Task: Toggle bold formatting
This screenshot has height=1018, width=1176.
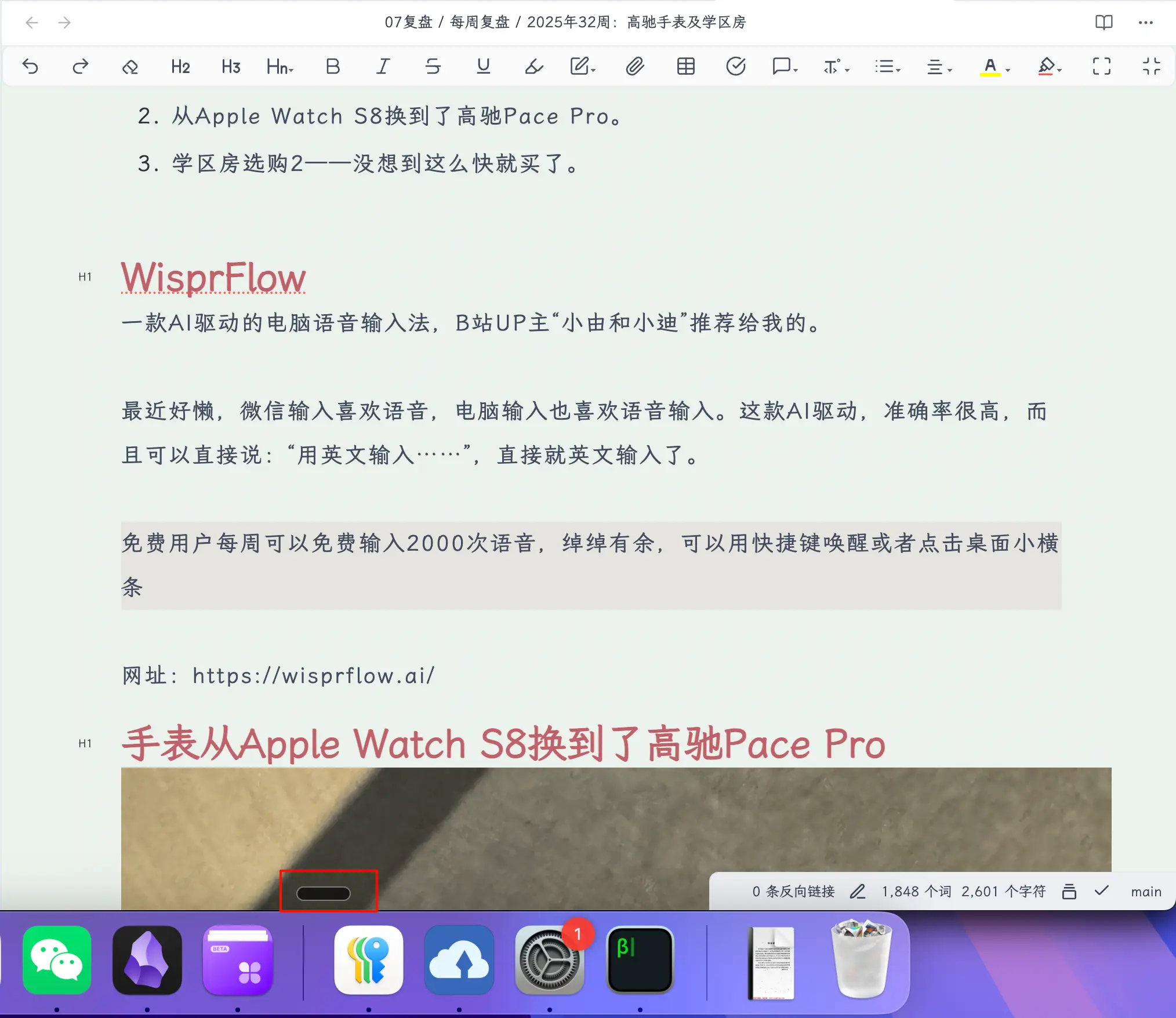Action: [x=332, y=67]
